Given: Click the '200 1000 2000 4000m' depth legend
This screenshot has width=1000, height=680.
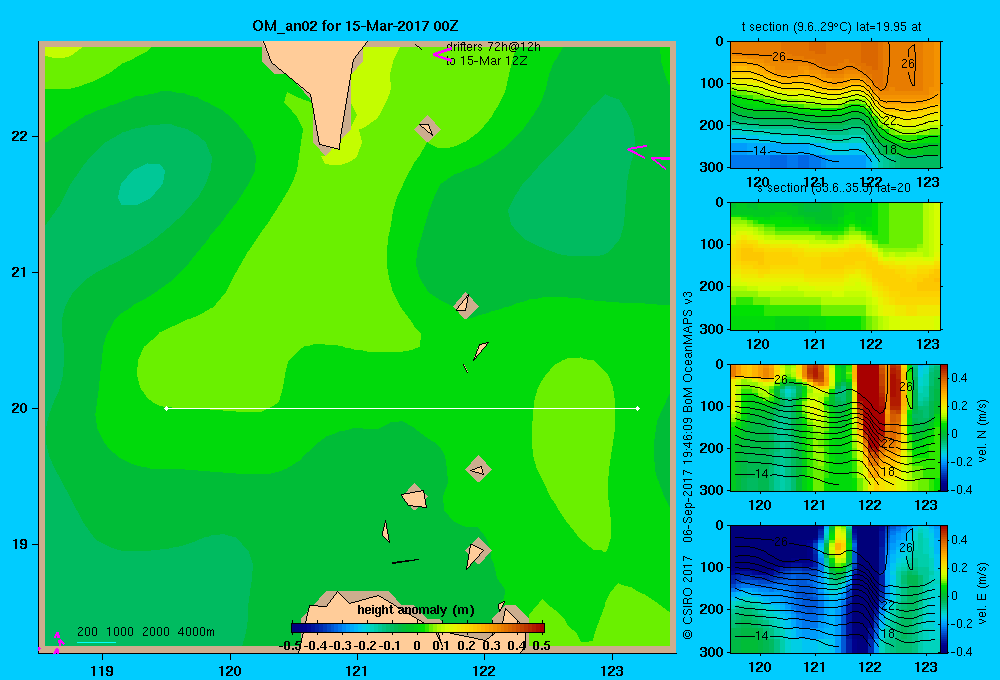Looking at the screenshot, I should pos(145,632).
